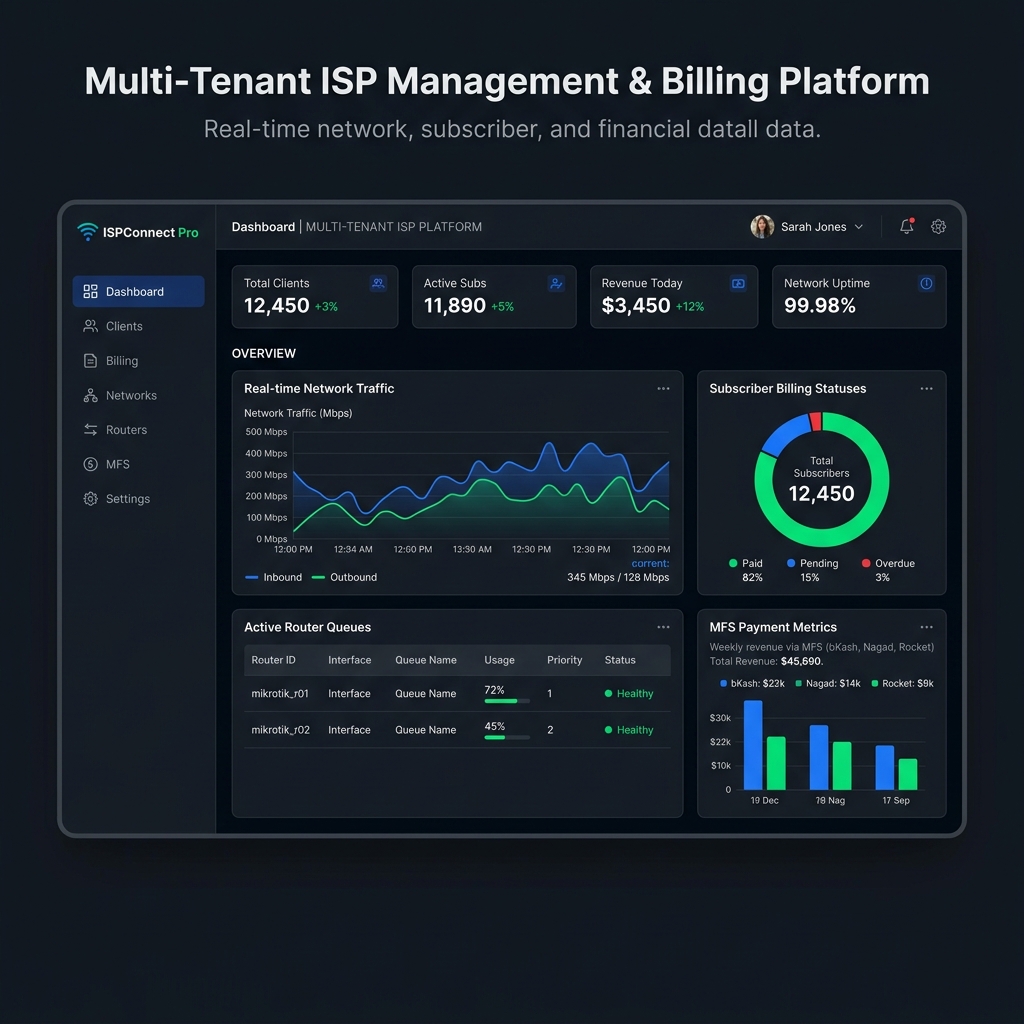Open notifications via the bell icon
1024x1024 pixels.
(907, 226)
